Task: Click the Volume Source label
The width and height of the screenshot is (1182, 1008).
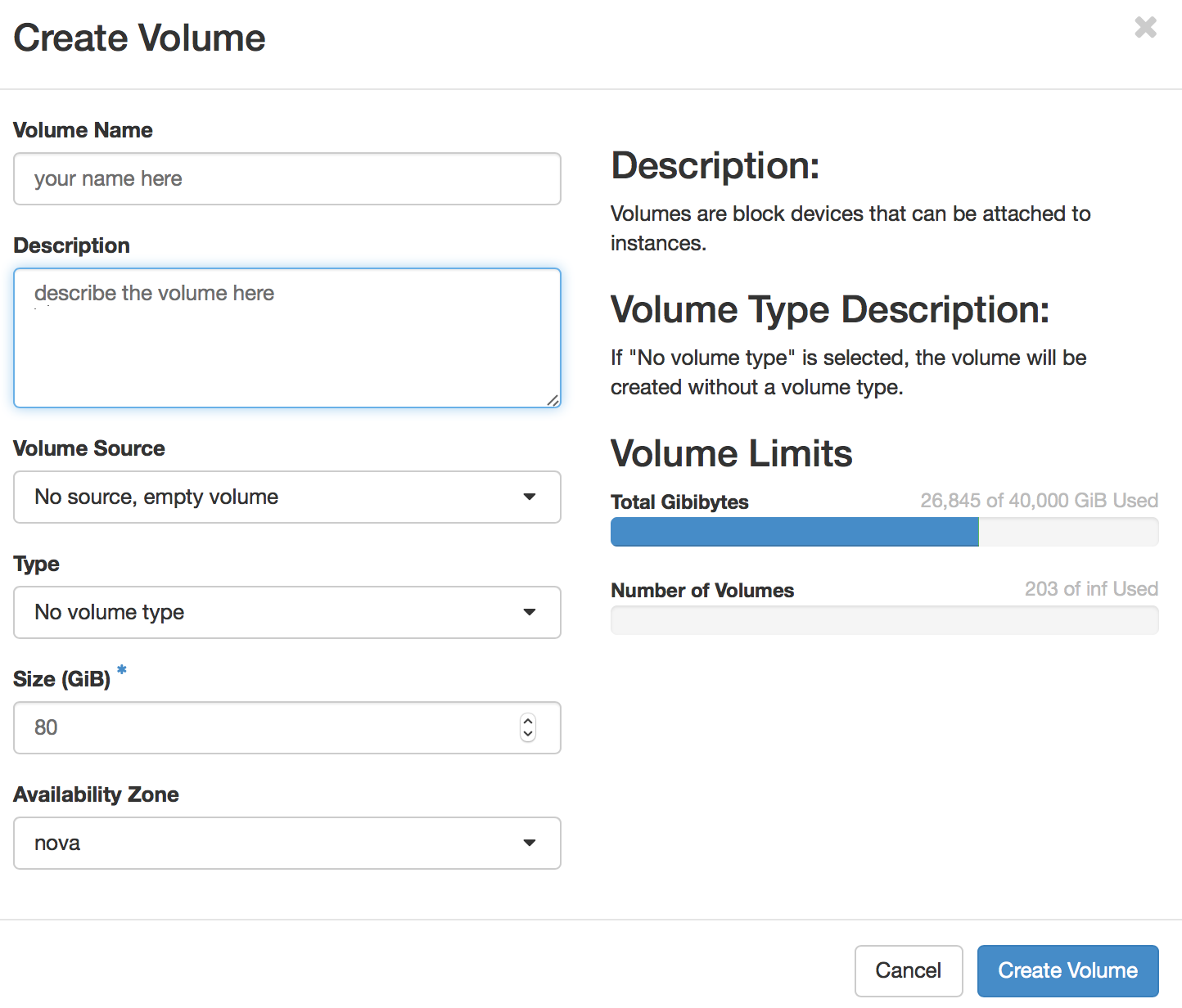Action: [x=89, y=448]
